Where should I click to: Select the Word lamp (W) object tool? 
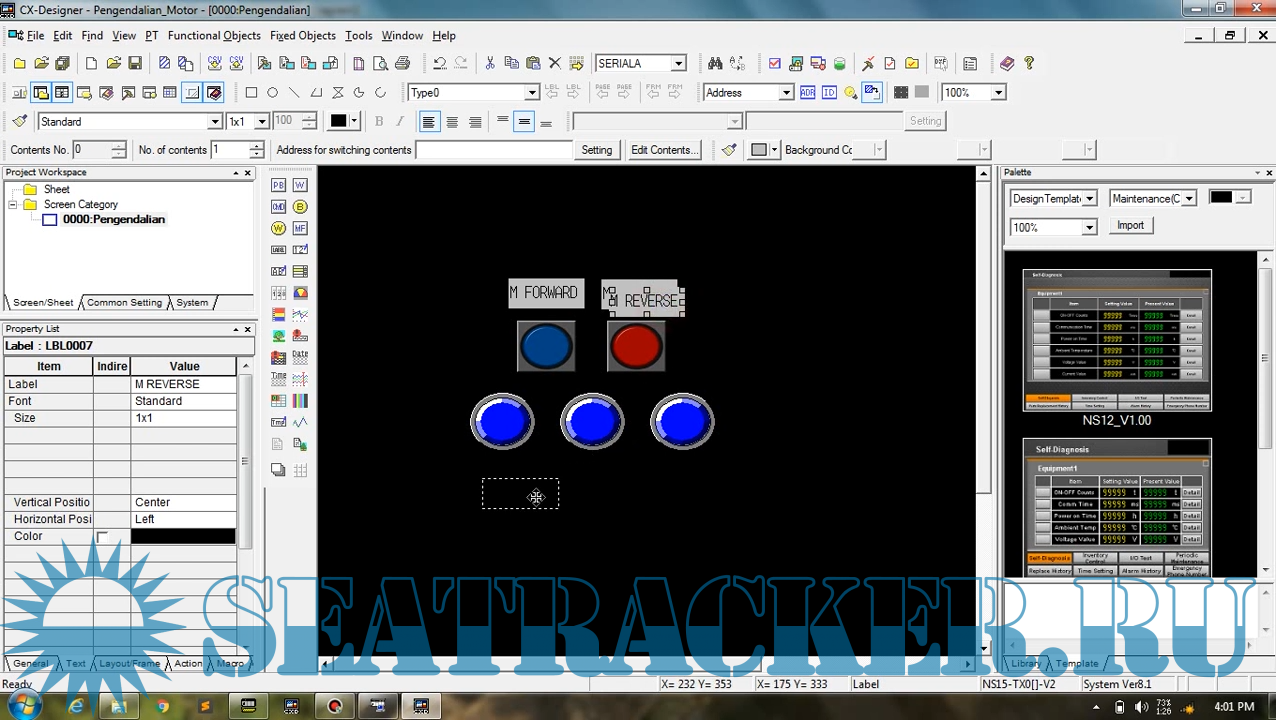[278, 228]
